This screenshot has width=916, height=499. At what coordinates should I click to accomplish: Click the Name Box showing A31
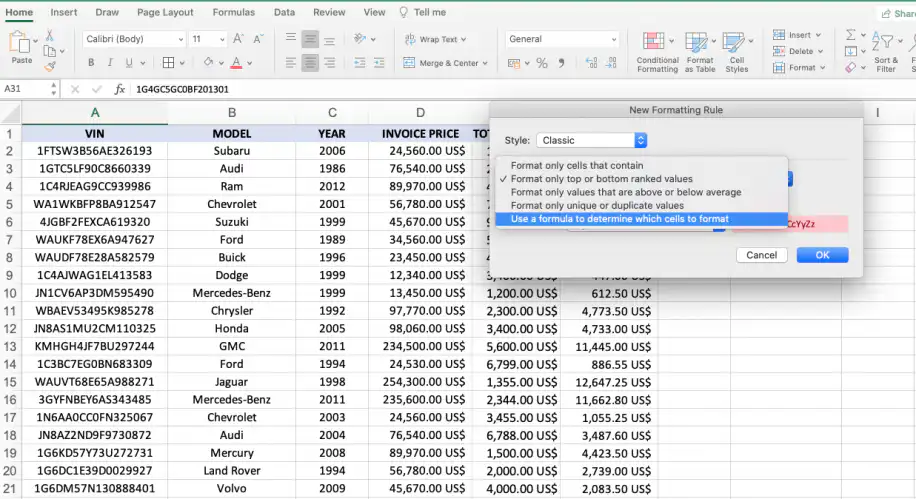[26, 89]
